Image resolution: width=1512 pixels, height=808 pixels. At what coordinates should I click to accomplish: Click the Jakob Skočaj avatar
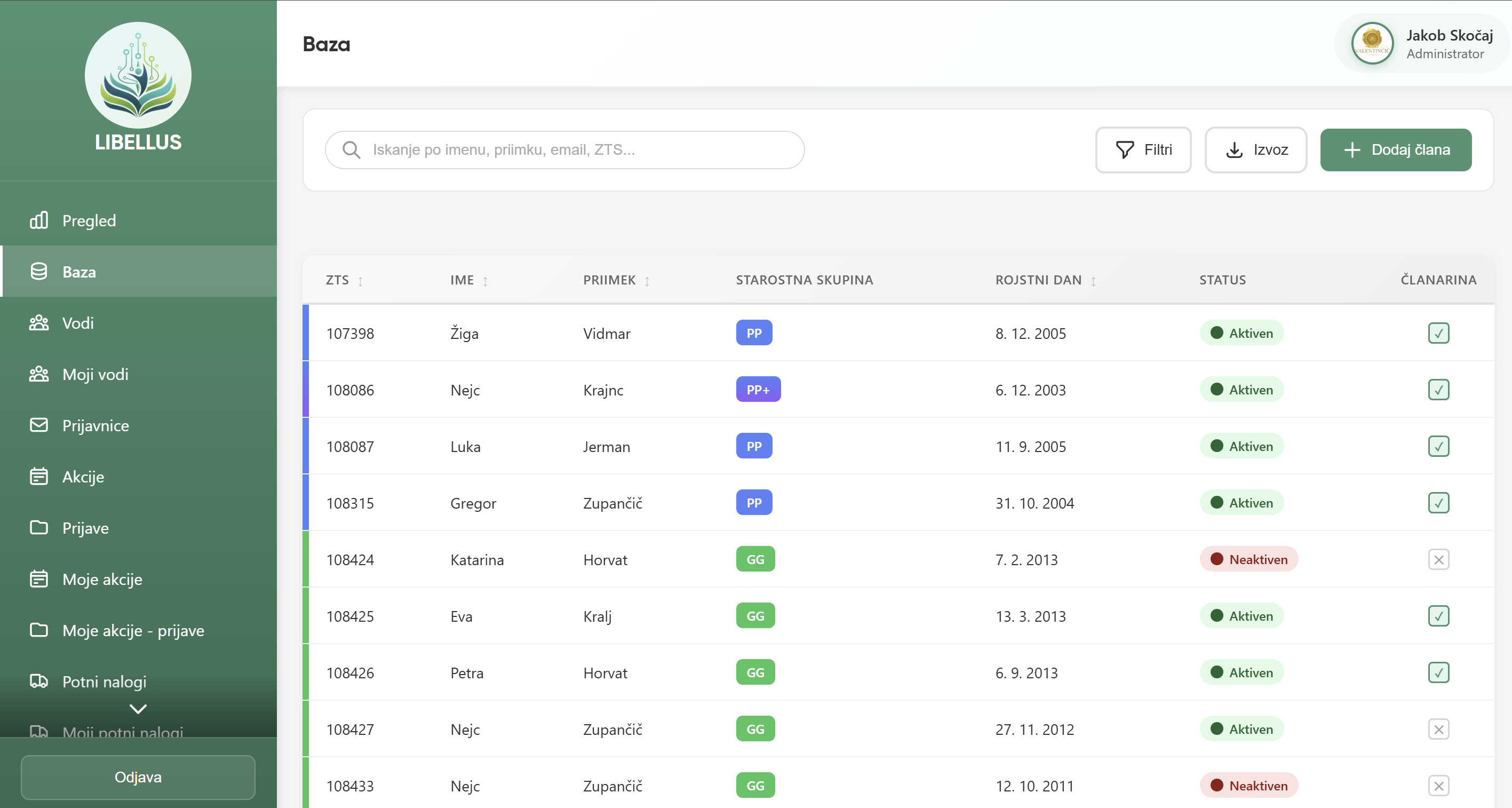coord(1372,43)
